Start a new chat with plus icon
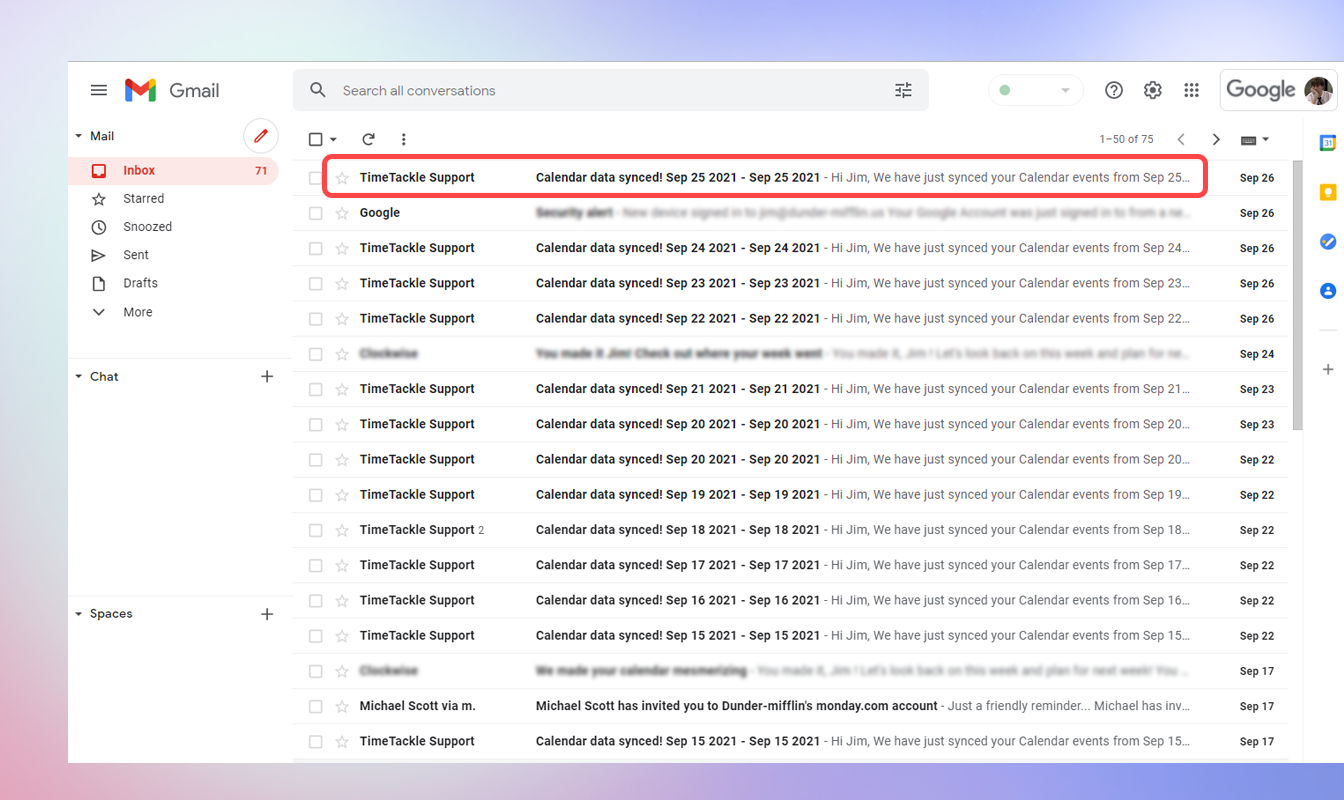1344x800 pixels. [267, 376]
